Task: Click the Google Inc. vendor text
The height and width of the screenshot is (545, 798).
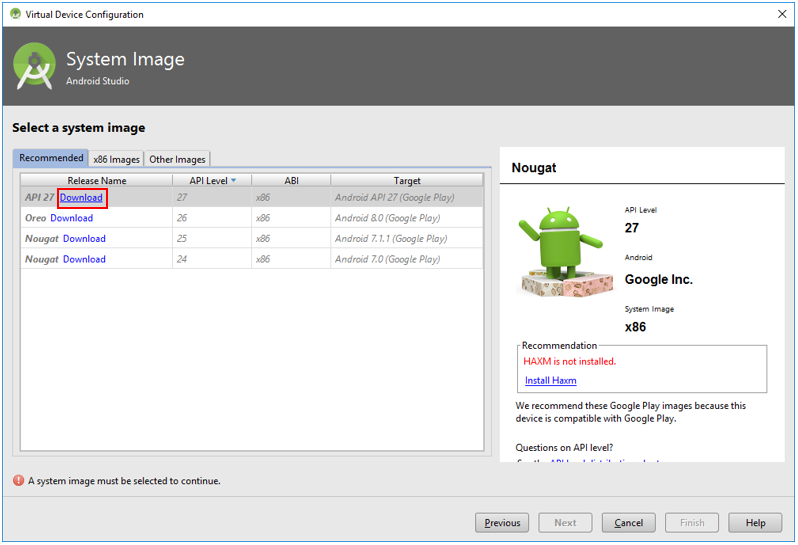Action: [659, 279]
